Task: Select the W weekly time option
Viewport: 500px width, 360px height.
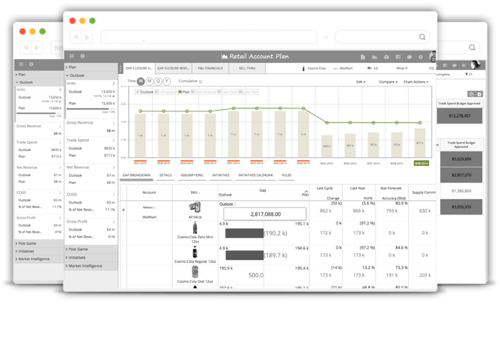Action: (141, 81)
